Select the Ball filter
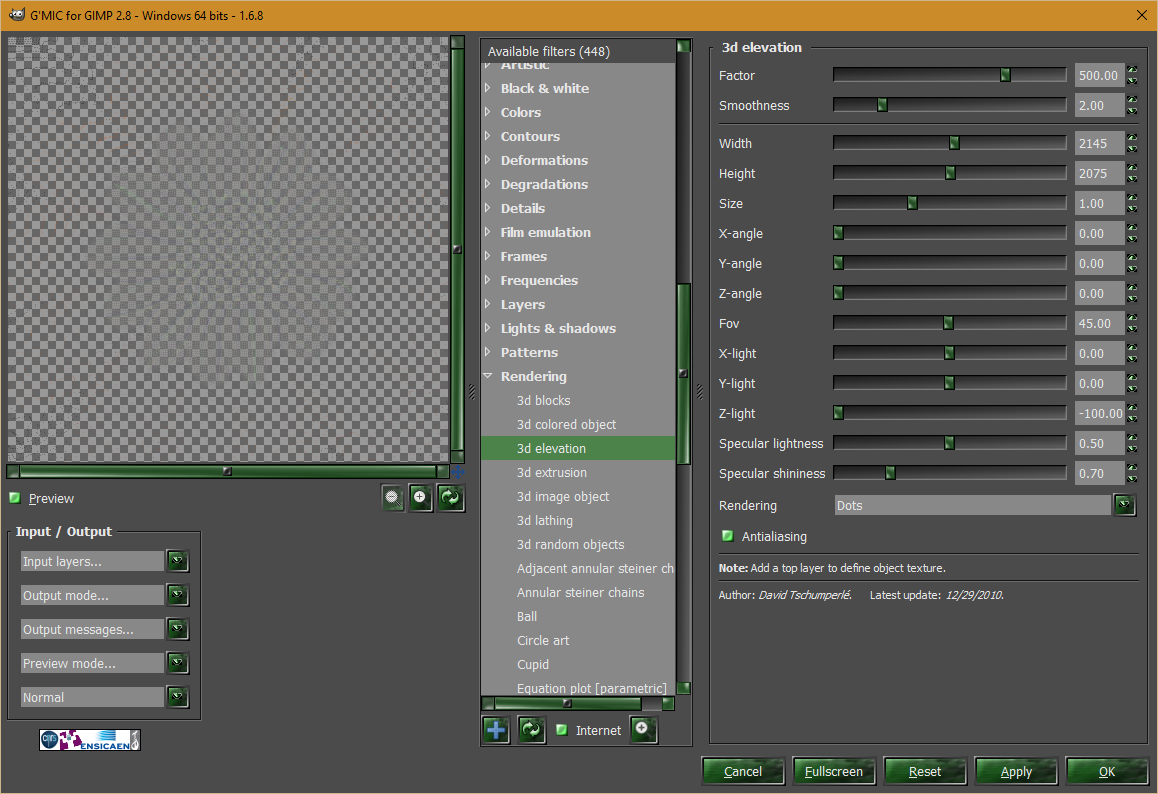The height and width of the screenshot is (794, 1158). [527, 617]
